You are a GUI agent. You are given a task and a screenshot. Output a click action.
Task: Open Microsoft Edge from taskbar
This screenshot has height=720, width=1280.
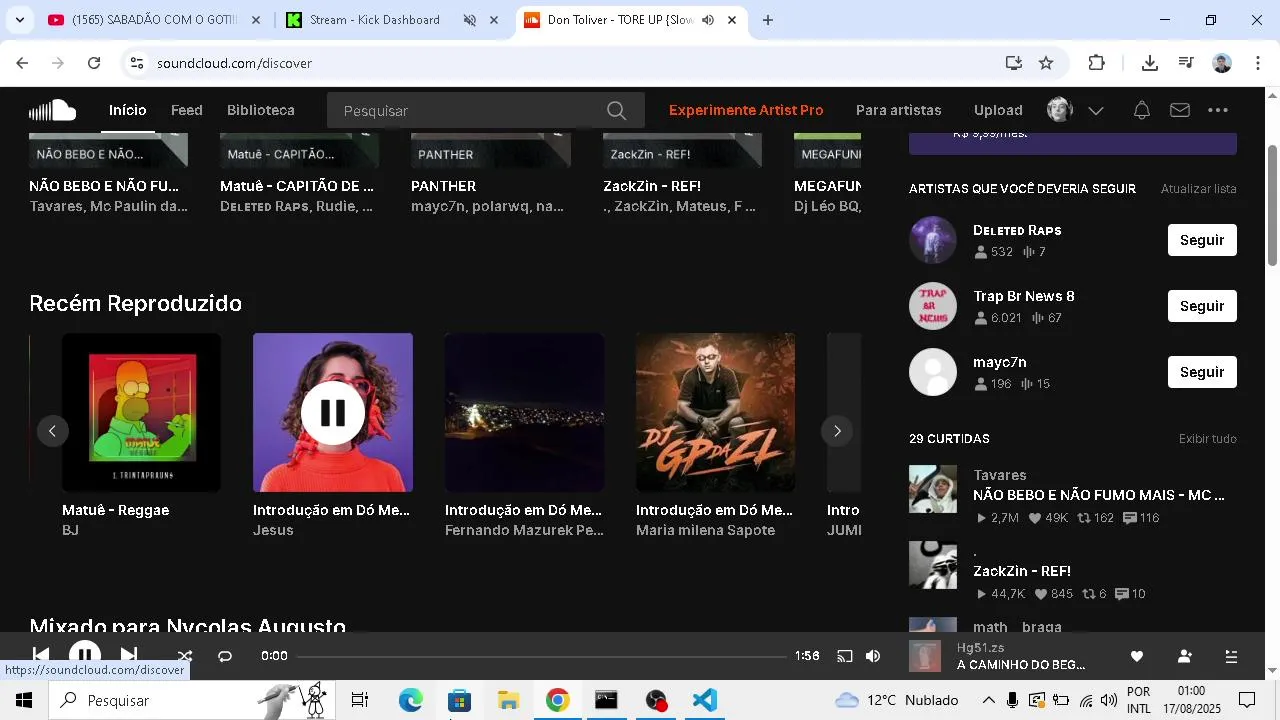tap(410, 700)
